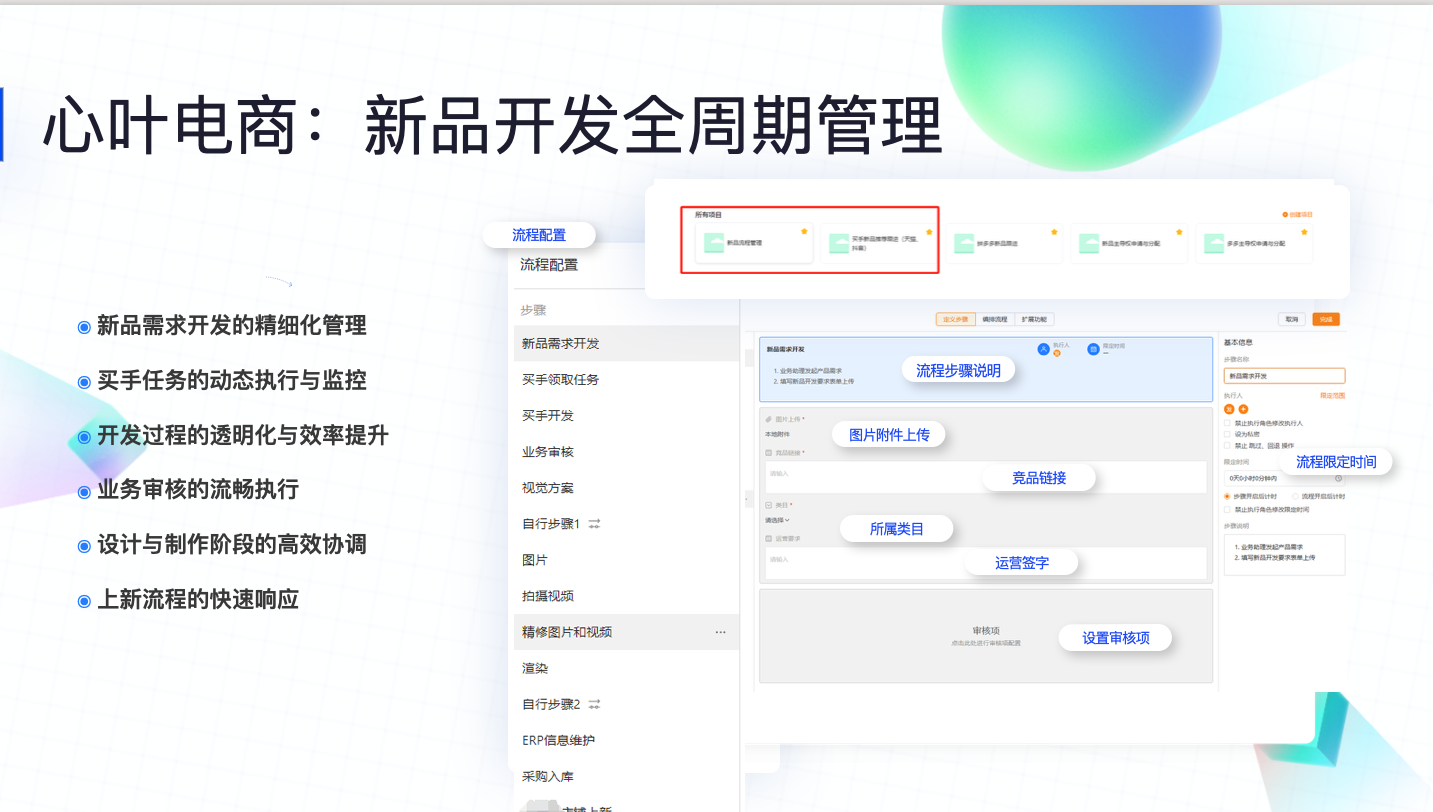Toggle the star on 新品主导权申请与分配 card
The width and height of the screenshot is (1433, 812).
click(1179, 232)
